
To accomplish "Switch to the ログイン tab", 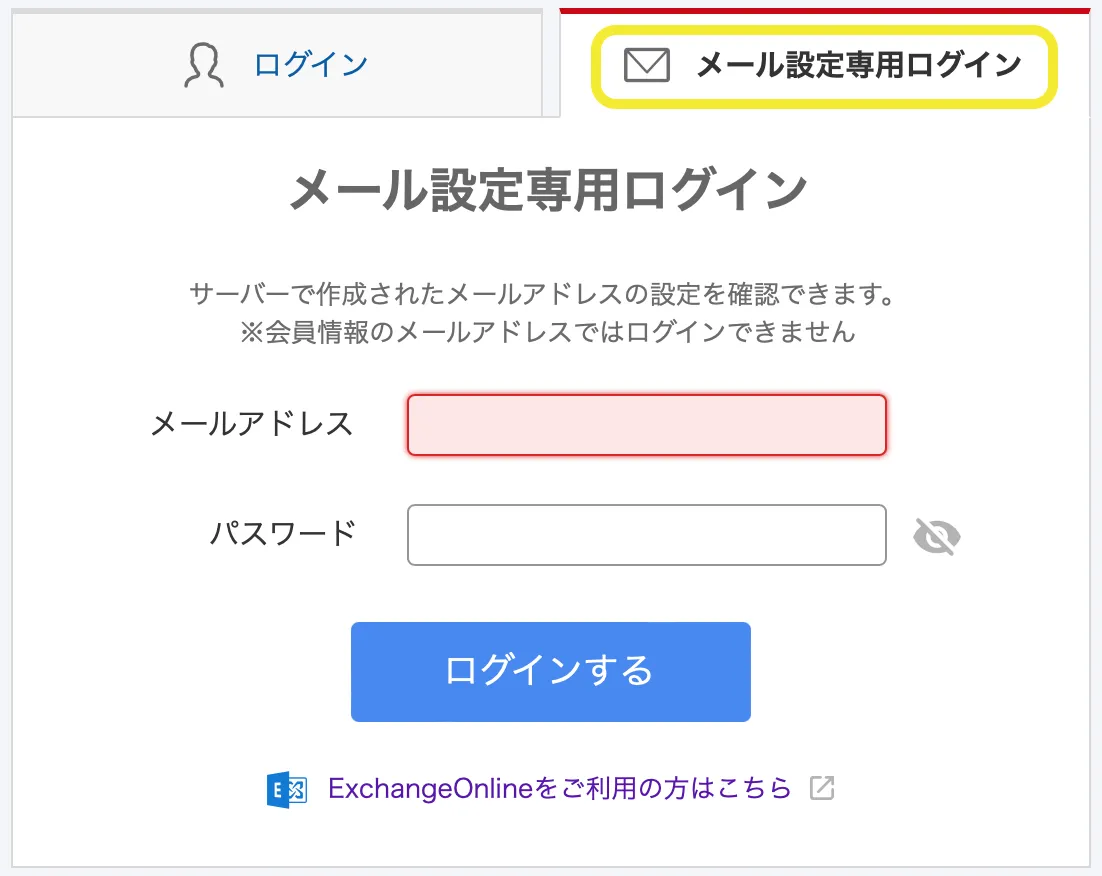I will tap(311, 66).
